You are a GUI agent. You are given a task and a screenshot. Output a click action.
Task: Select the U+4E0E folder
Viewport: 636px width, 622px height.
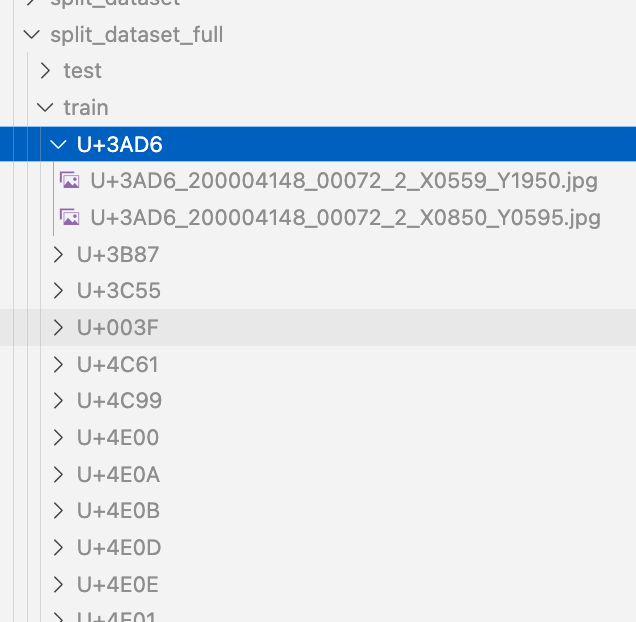pyautogui.click(x=118, y=584)
